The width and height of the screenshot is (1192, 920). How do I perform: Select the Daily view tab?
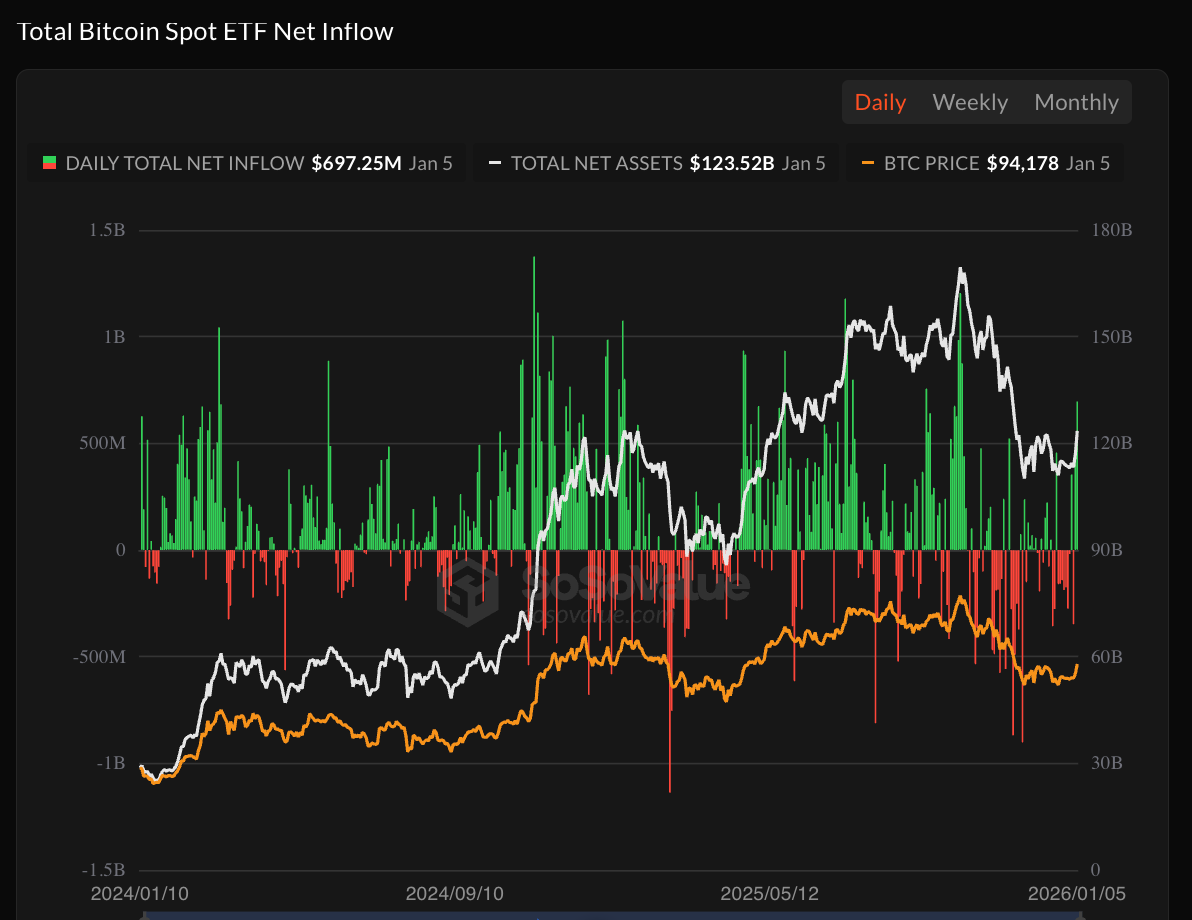point(880,102)
